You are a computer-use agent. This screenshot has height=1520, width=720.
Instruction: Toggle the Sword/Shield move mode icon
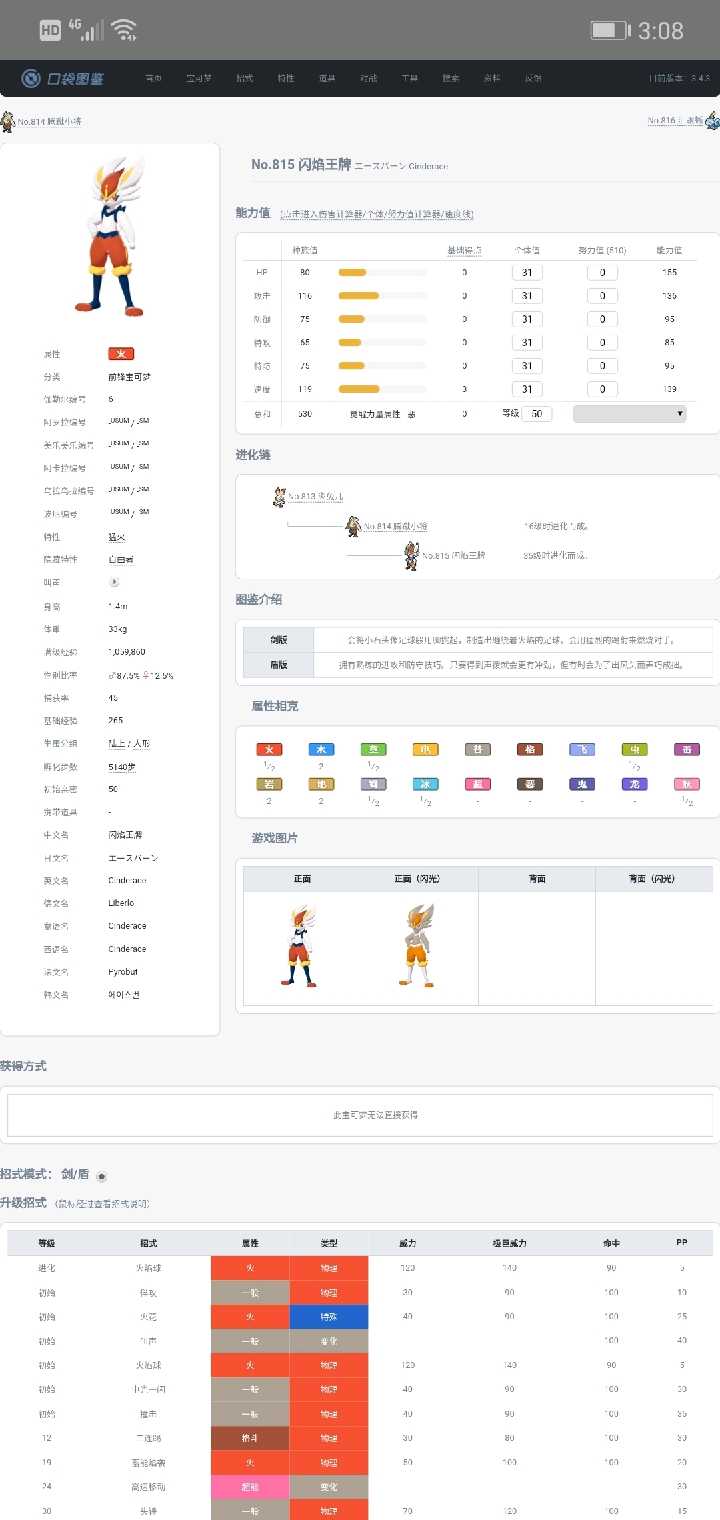click(101, 1176)
